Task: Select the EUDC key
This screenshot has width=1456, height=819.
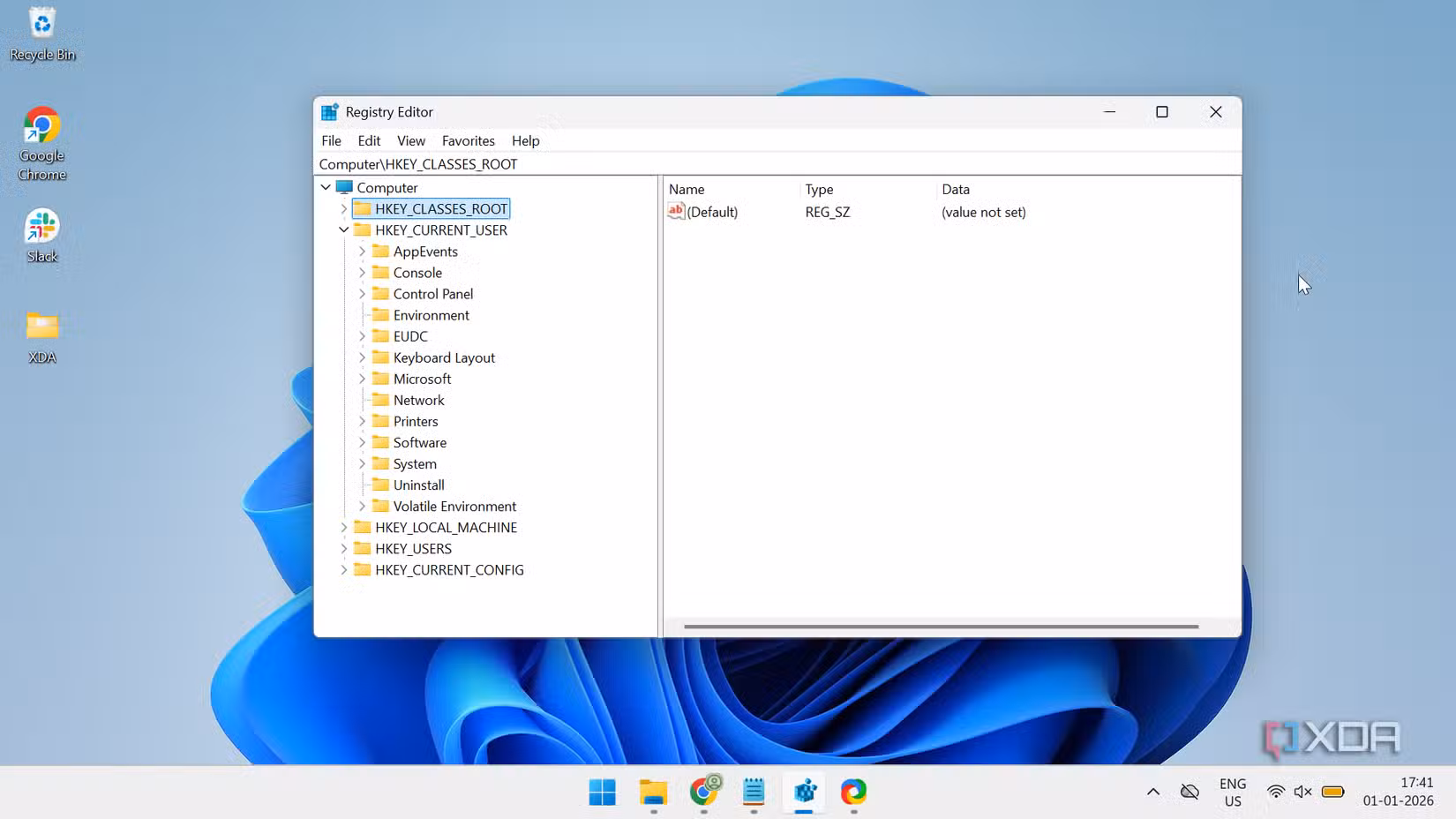Action: 410,336
